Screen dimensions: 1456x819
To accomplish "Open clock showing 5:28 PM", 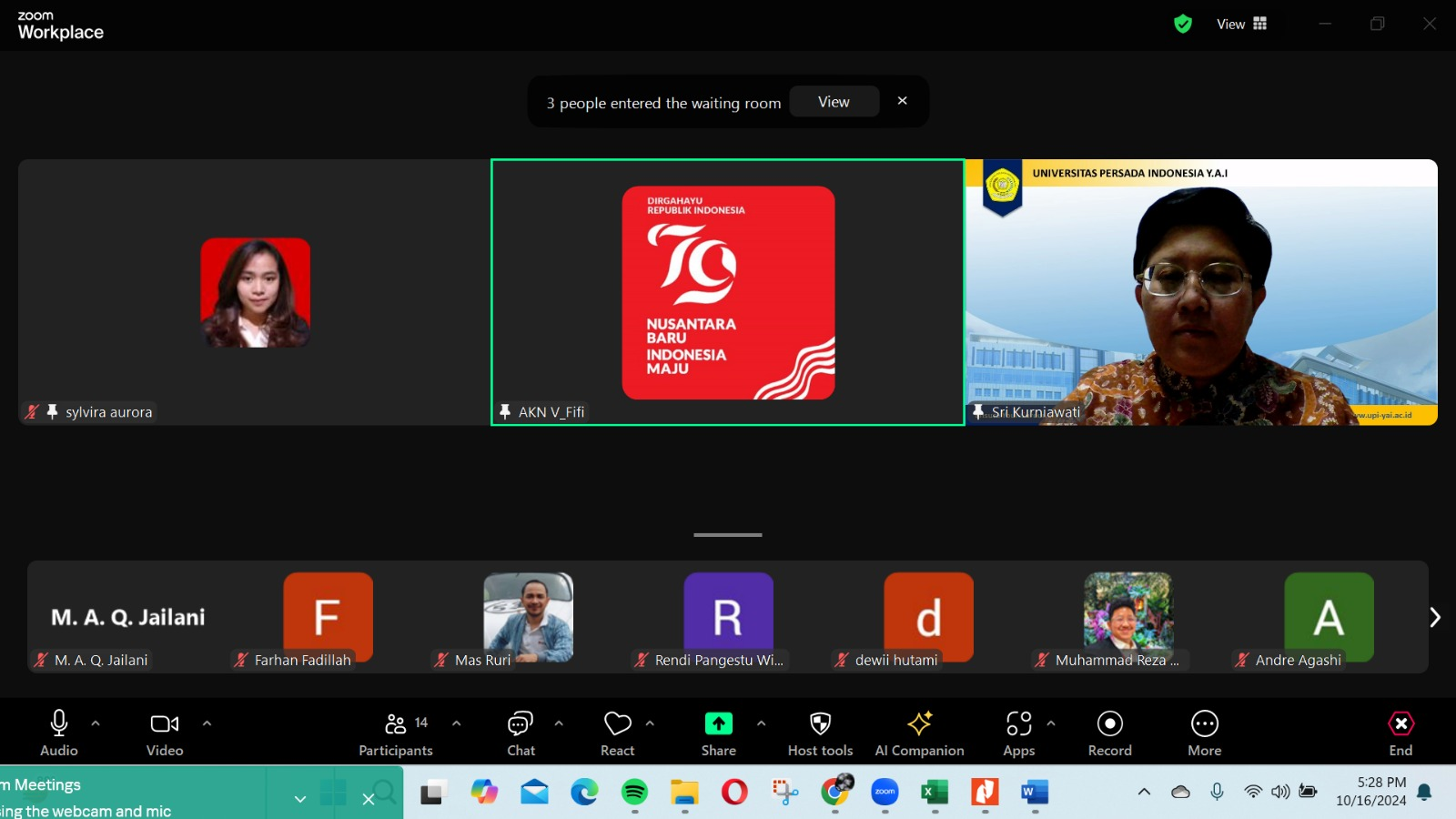I will pyautogui.click(x=1370, y=792).
